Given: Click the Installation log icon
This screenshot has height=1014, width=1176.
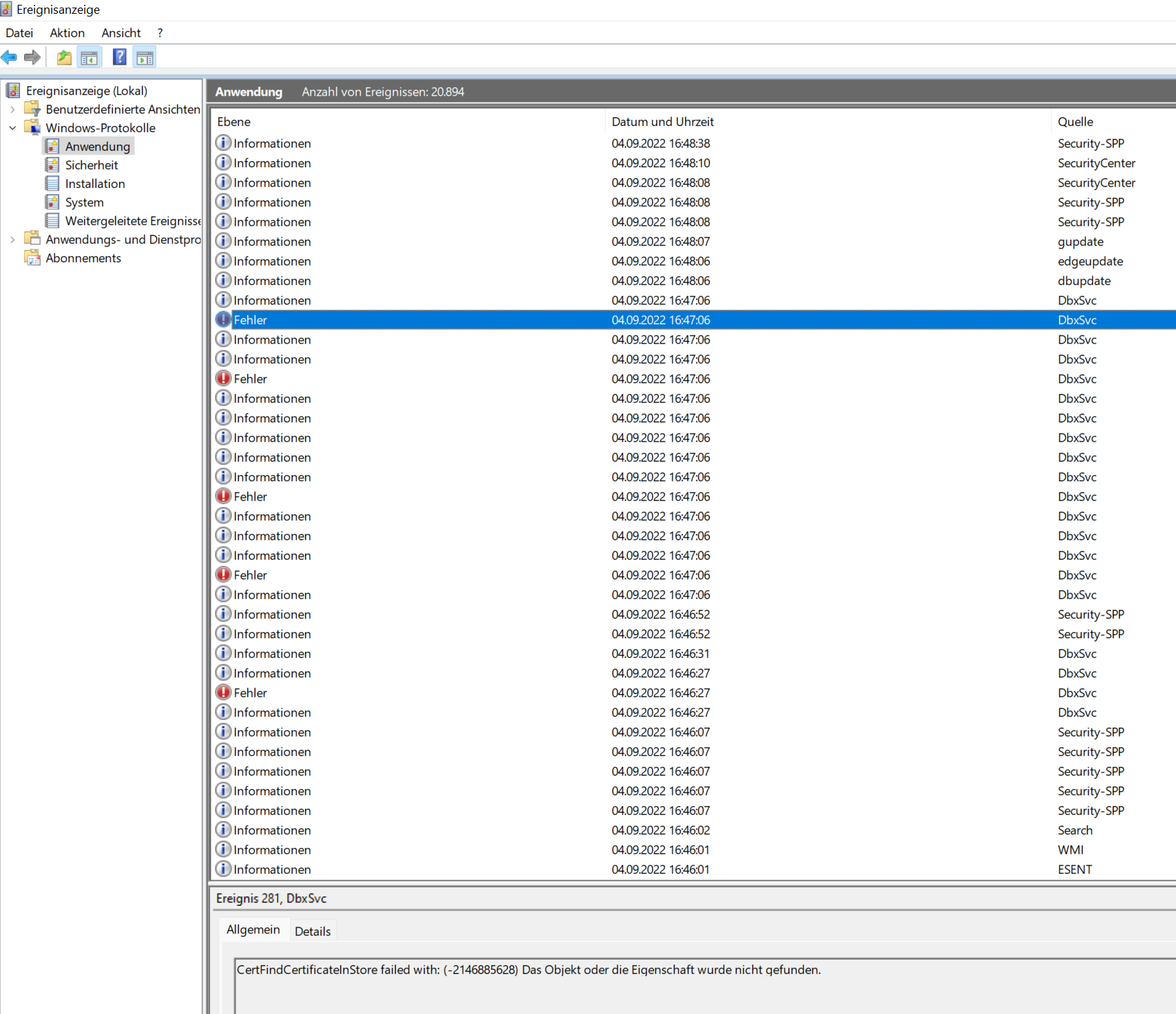Looking at the screenshot, I should (52, 183).
